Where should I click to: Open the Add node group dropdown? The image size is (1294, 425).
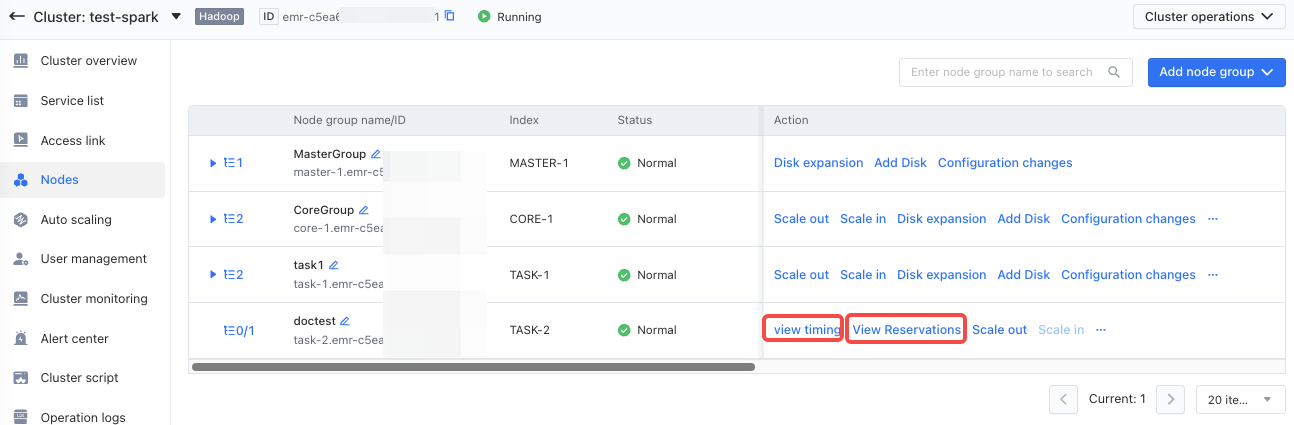click(1216, 72)
